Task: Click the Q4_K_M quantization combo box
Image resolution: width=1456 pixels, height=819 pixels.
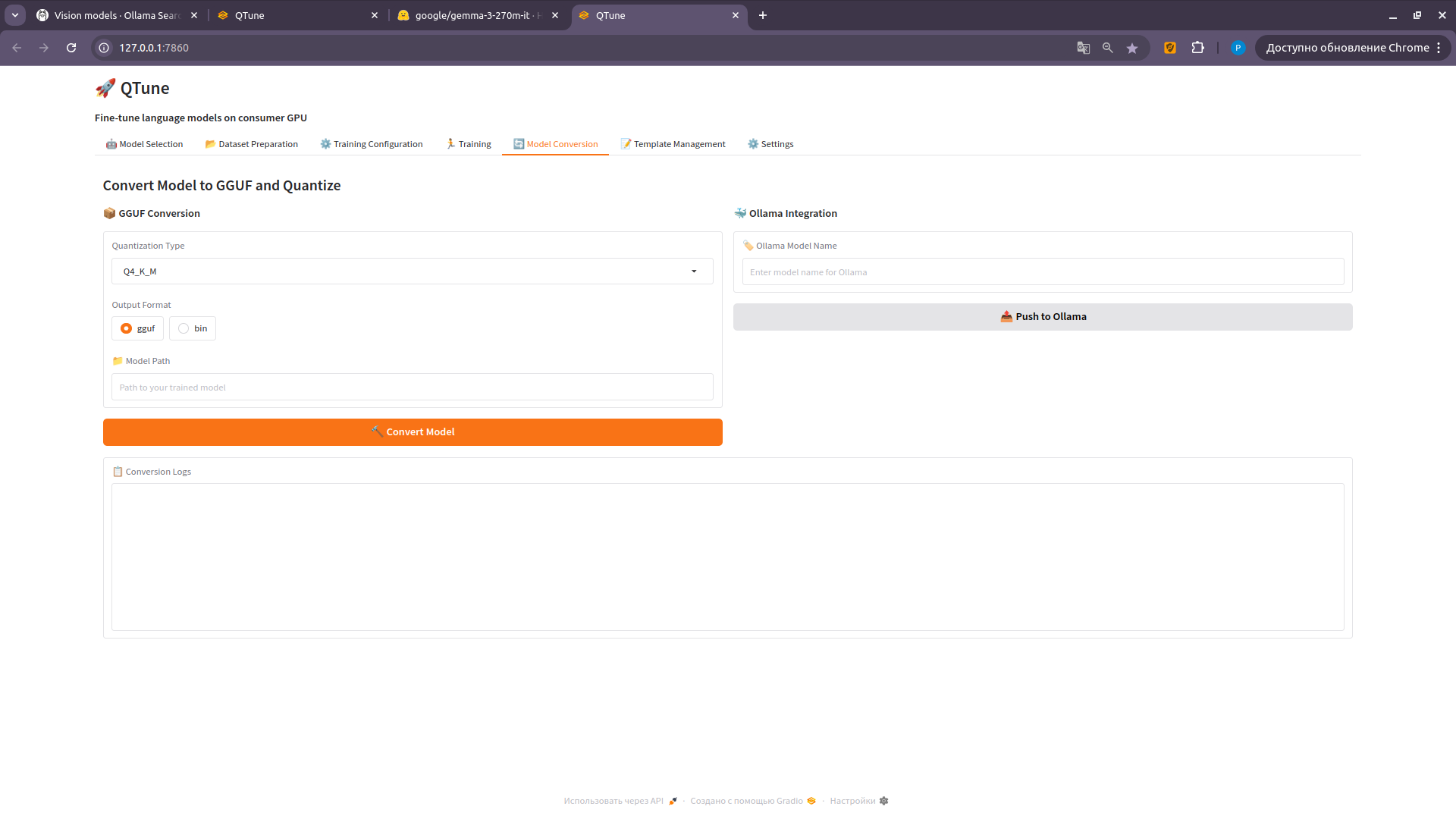Action: pos(413,271)
